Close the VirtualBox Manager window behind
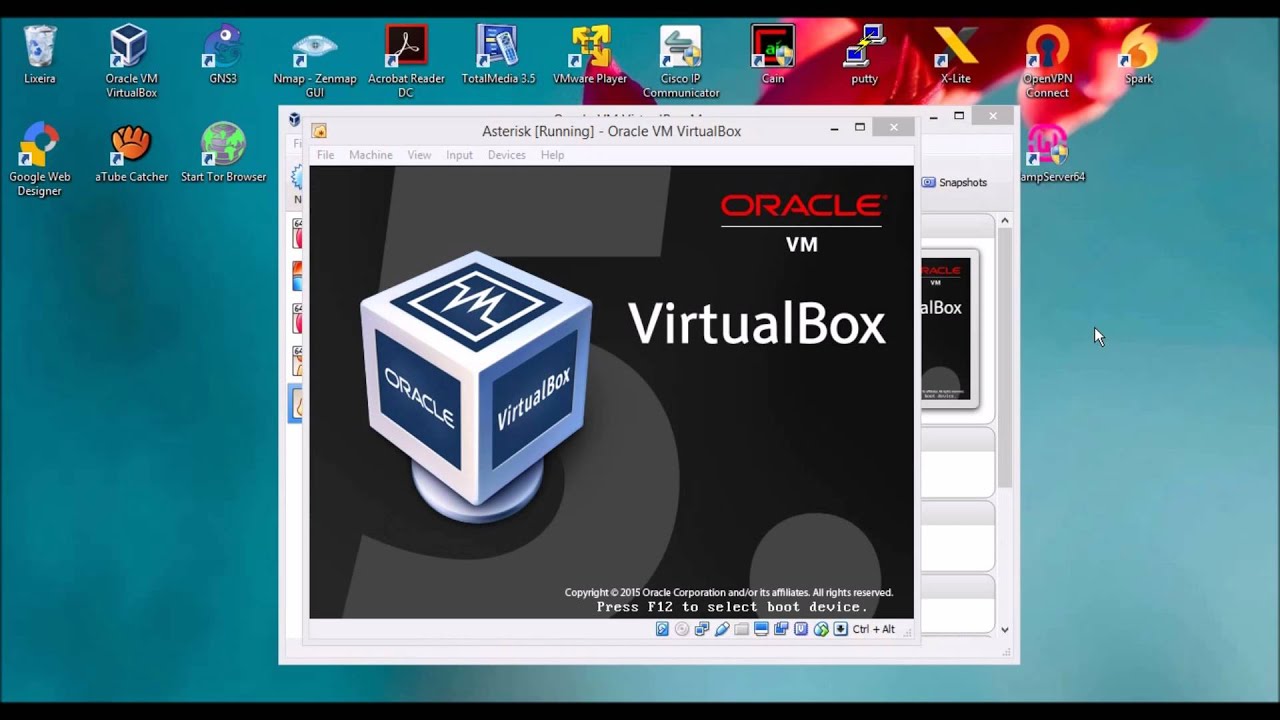This screenshot has height=720, width=1280. coord(993,116)
